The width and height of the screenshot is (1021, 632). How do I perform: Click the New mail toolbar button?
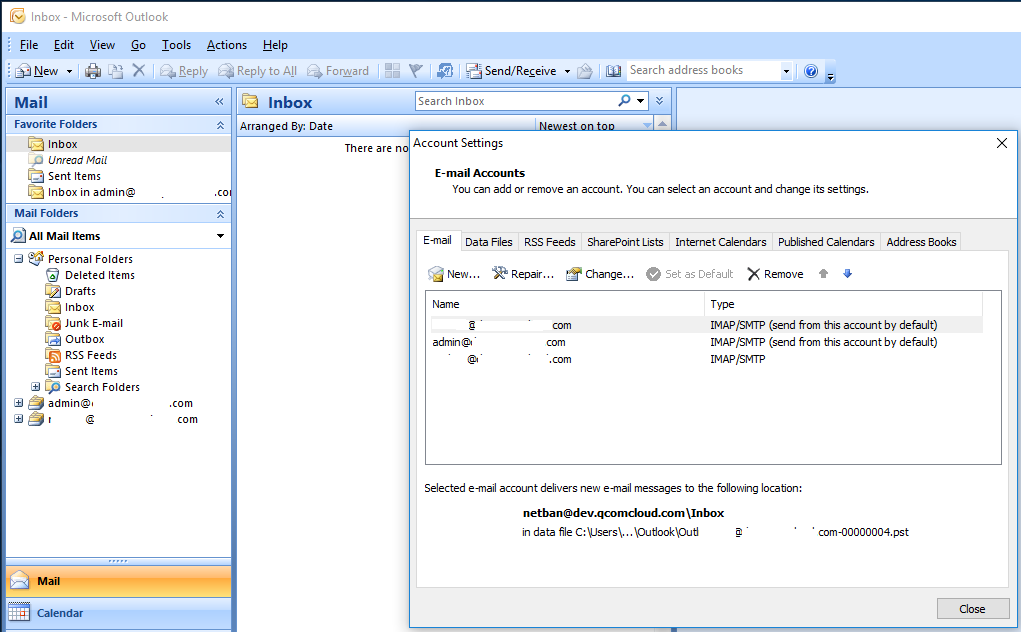37,71
